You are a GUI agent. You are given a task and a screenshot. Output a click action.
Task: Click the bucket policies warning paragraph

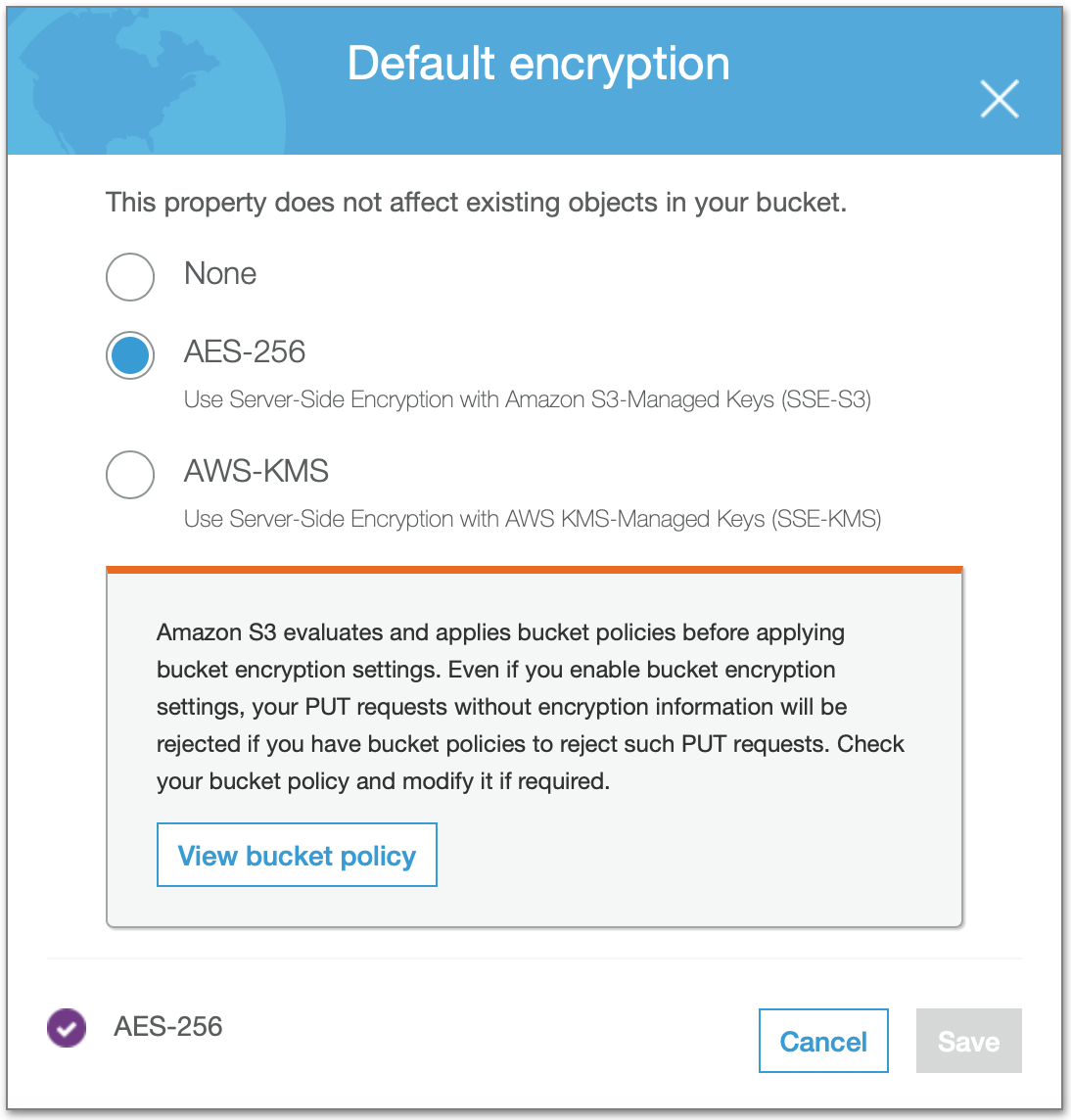click(531, 707)
